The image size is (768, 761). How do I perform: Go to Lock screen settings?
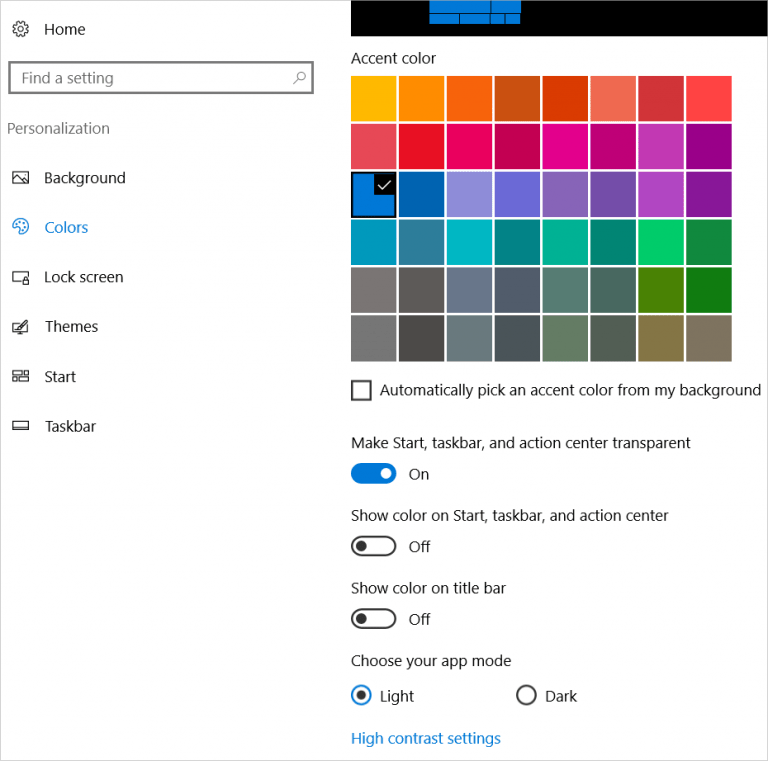click(83, 277)
